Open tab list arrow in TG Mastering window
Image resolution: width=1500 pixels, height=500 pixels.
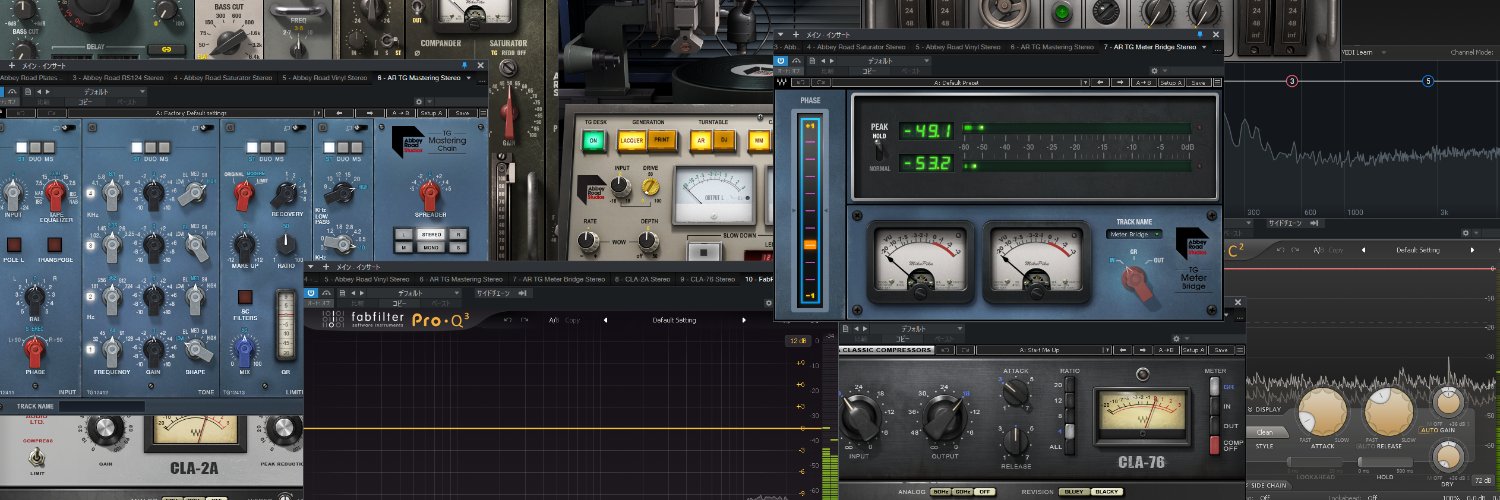pyautogui.click(x=469, y=78)
